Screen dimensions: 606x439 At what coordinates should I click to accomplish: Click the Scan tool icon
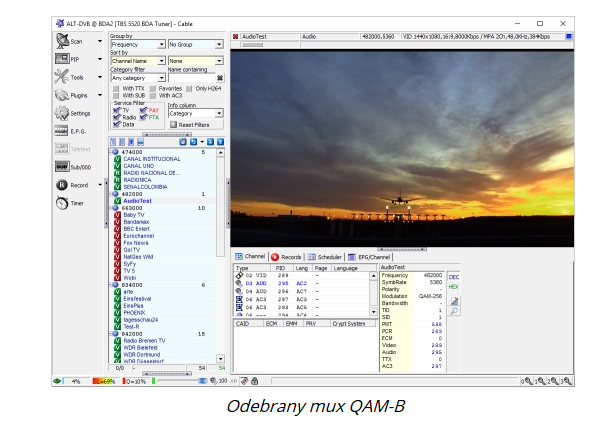coord(61,41)
